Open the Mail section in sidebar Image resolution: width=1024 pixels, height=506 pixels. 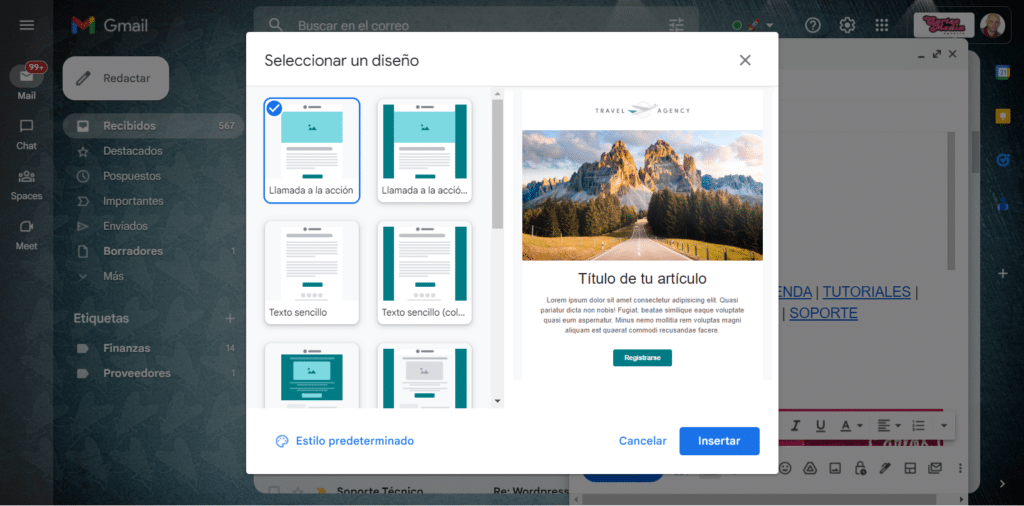click(x=27, y=83)
